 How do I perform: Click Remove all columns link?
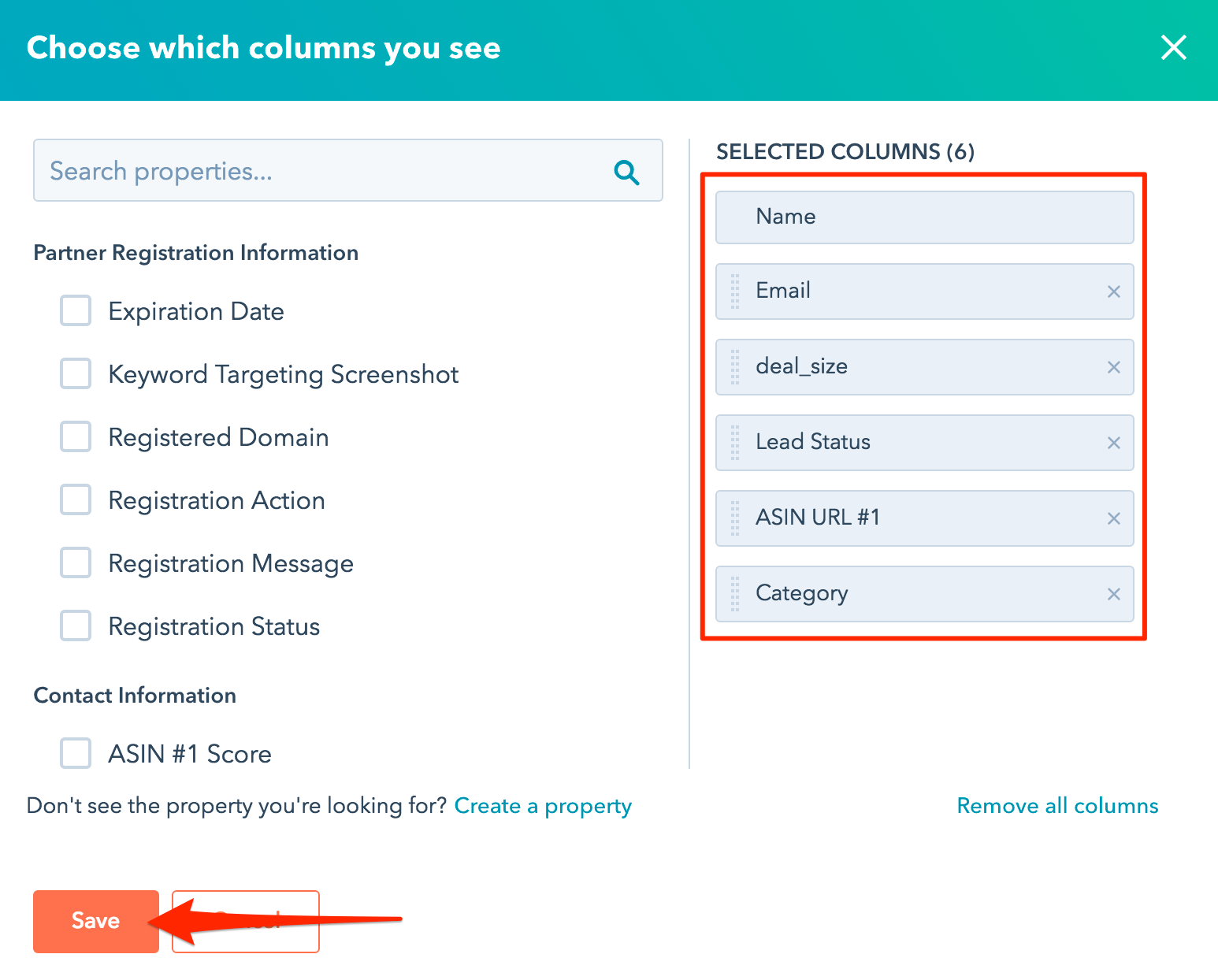coord(1057,806)
